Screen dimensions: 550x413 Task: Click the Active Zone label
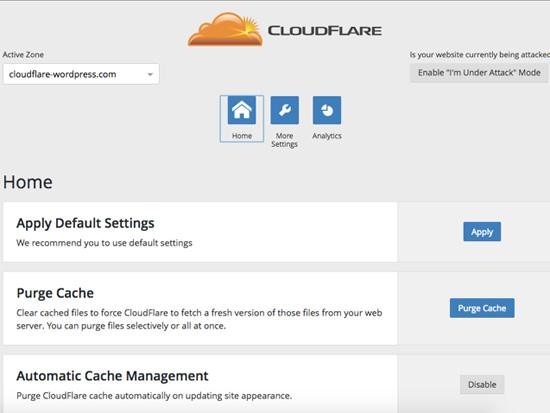click(23, 54)
